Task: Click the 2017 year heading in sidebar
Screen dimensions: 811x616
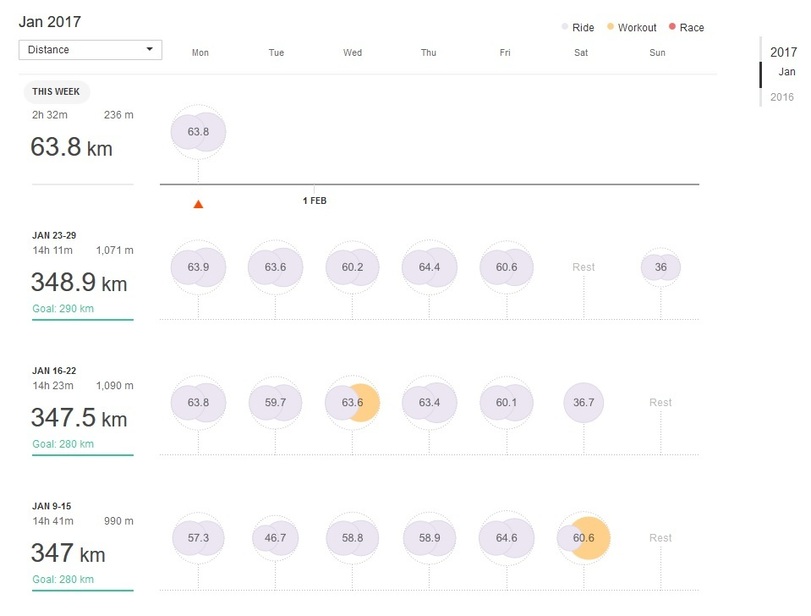Action: coord(783,52)
